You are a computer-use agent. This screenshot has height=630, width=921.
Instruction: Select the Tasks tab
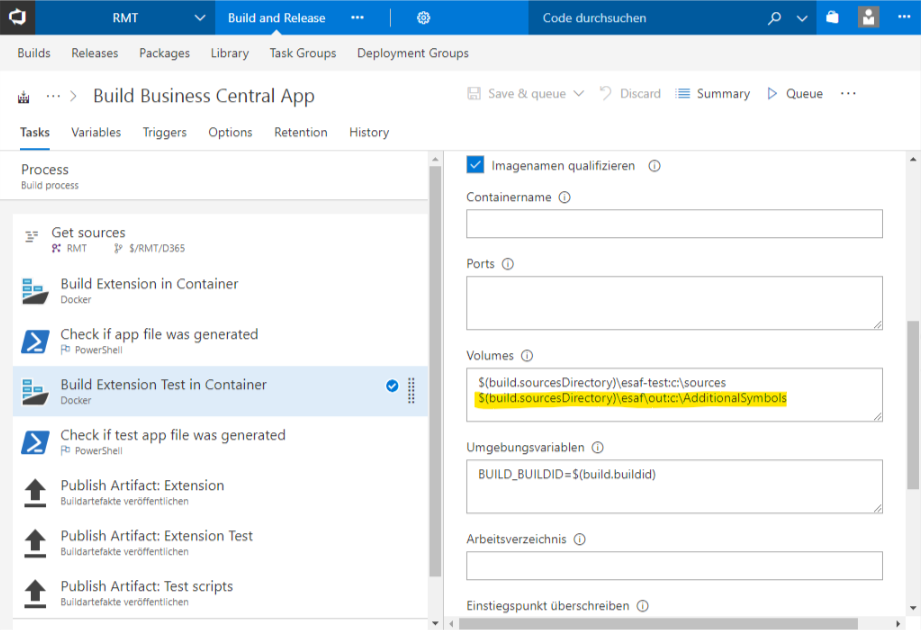(x=35, y=132)
